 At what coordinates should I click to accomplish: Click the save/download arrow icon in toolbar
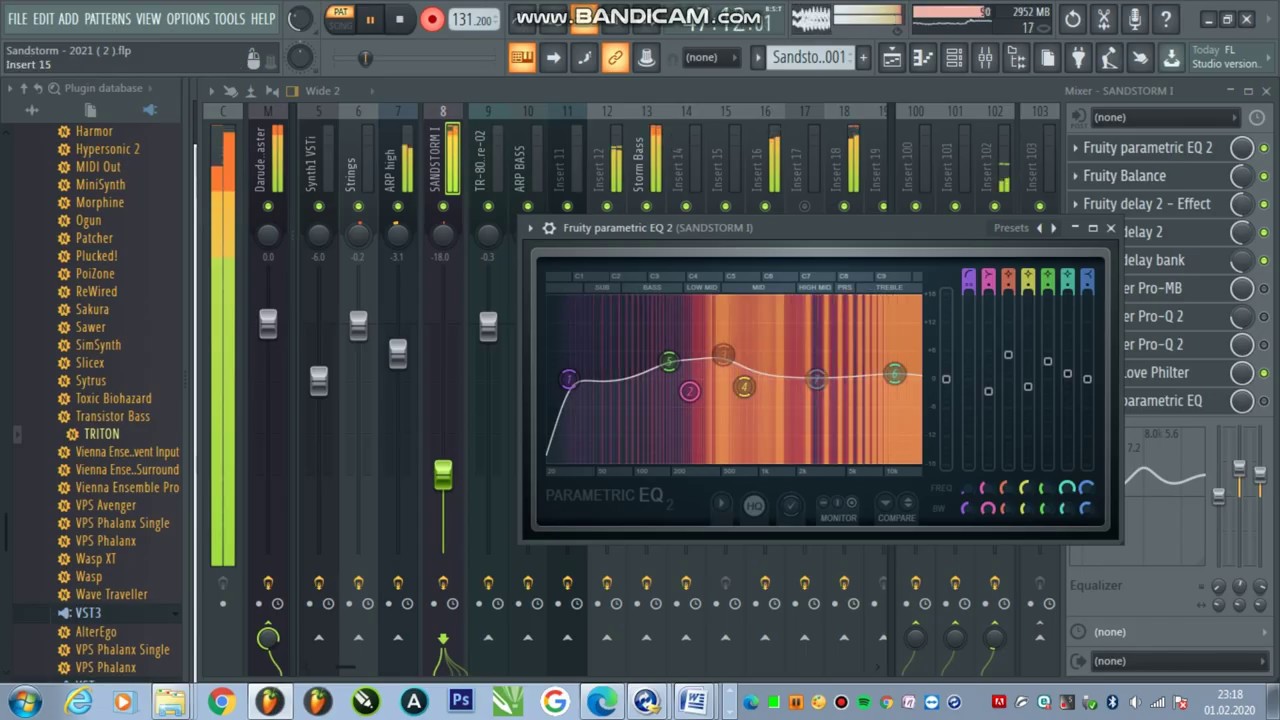click(1171, 58)
